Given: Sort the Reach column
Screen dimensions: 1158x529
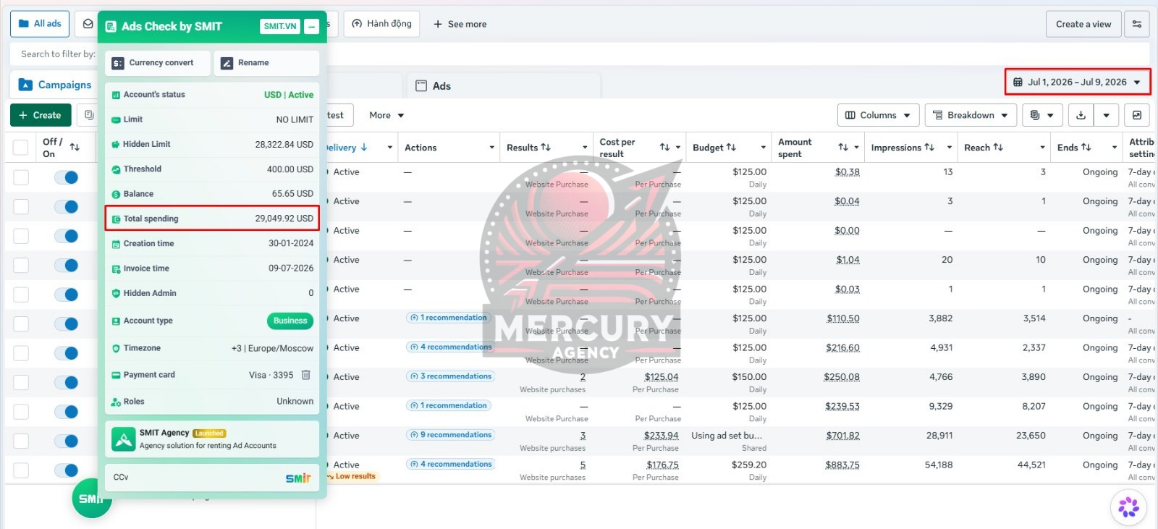Looking at the screenshot, I should point(998,148).
